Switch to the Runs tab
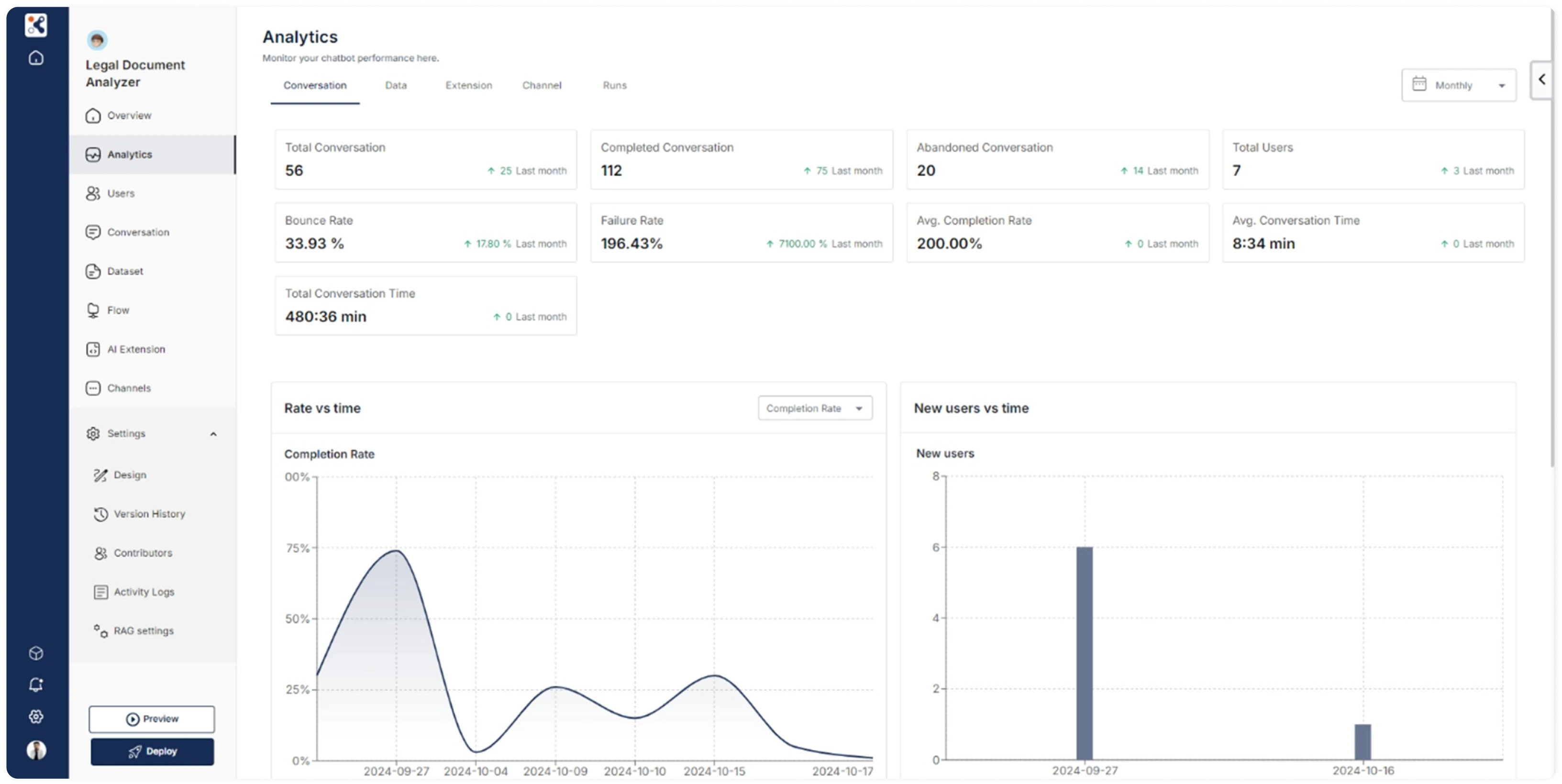Image resolution: width=1562 pixels, height=784 pixels. [614, 86]
